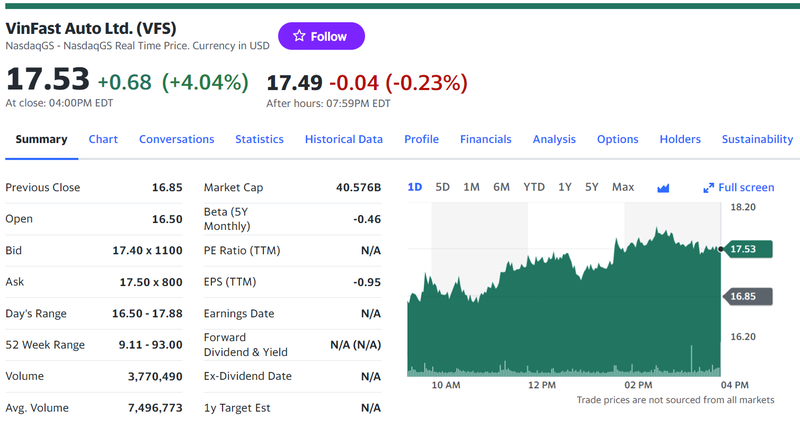Click the 16.85 previous close chart marker
This screenshot has height=436, width=800.
click(x=748, y=296)
